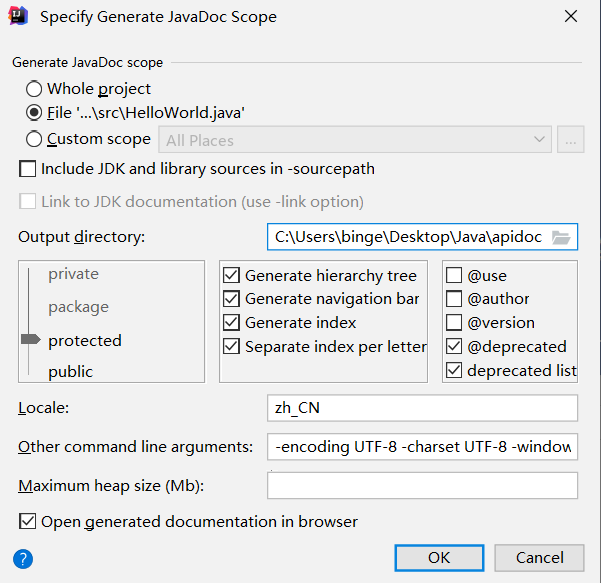601x583 pixels.
Task: Toggle the @deprecated checkbox
Action: pyautogui.click(x=454, y=347)
